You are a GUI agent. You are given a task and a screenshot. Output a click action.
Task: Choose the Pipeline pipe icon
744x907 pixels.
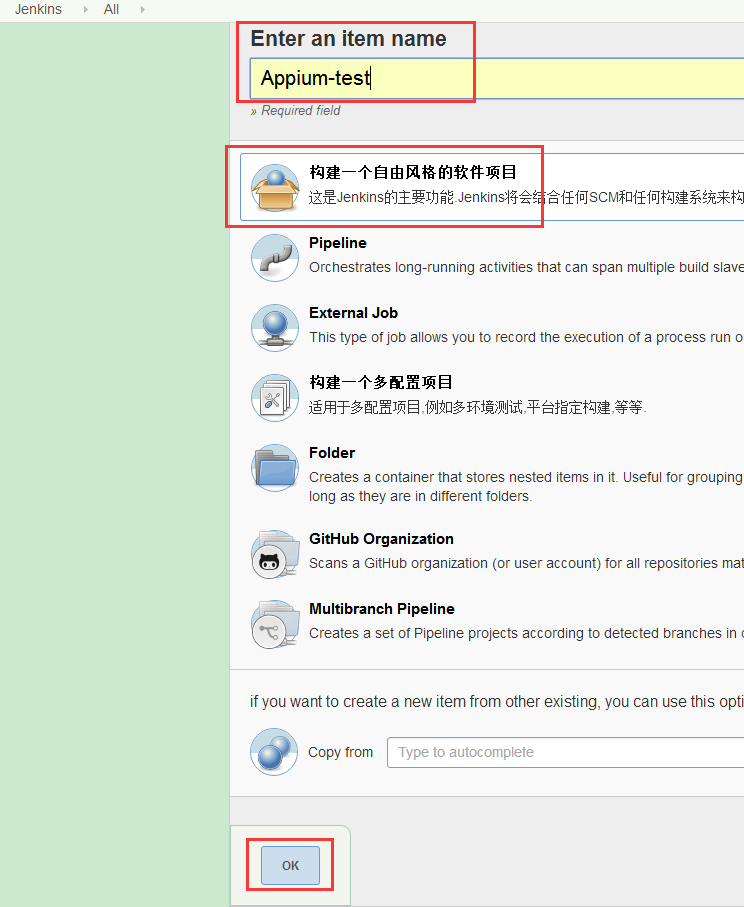pos(275,258)
